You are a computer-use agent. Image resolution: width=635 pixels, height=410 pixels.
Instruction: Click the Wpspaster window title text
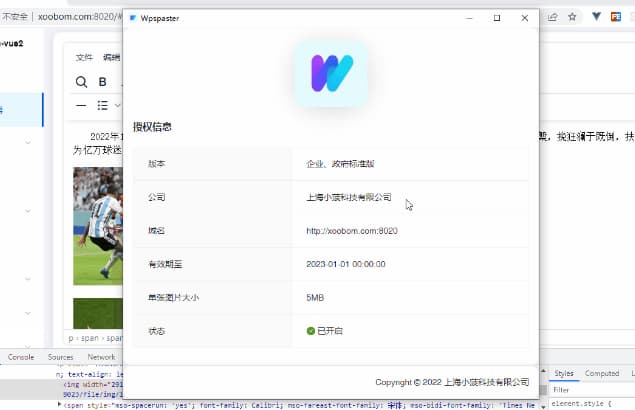pyautogui.click(x=160, y=18)
